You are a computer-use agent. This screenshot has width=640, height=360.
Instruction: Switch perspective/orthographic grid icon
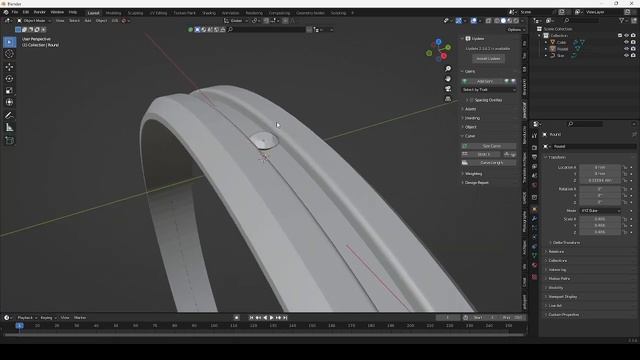[448, 98]
